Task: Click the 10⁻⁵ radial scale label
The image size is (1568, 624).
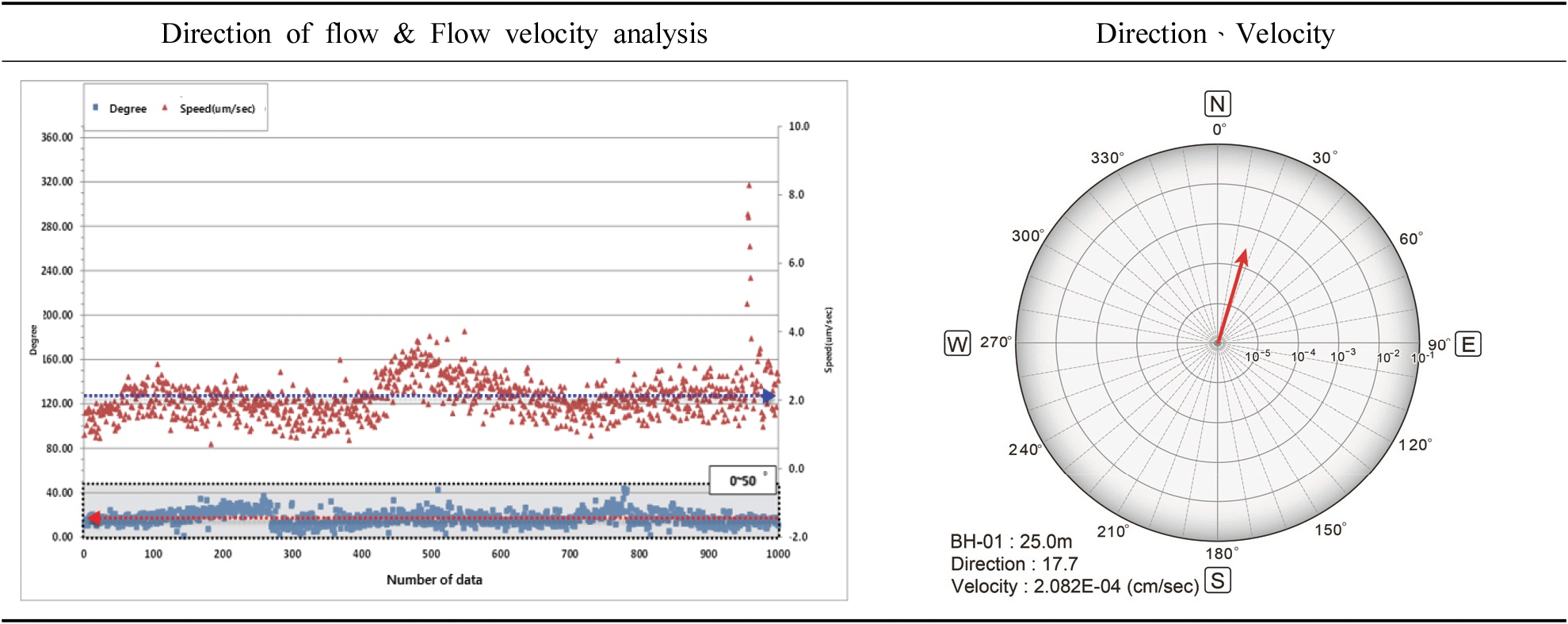Action: pos(1257,356)
